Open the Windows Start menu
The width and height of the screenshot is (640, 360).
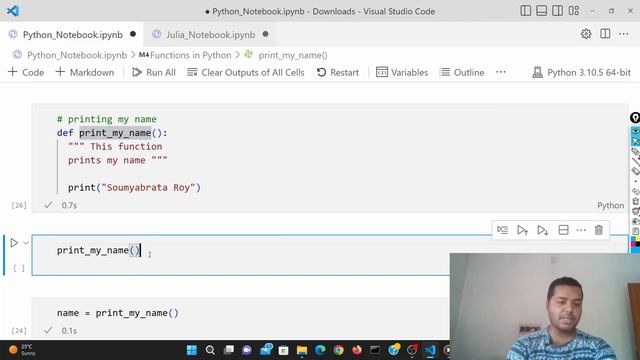[x=191, y=350]
